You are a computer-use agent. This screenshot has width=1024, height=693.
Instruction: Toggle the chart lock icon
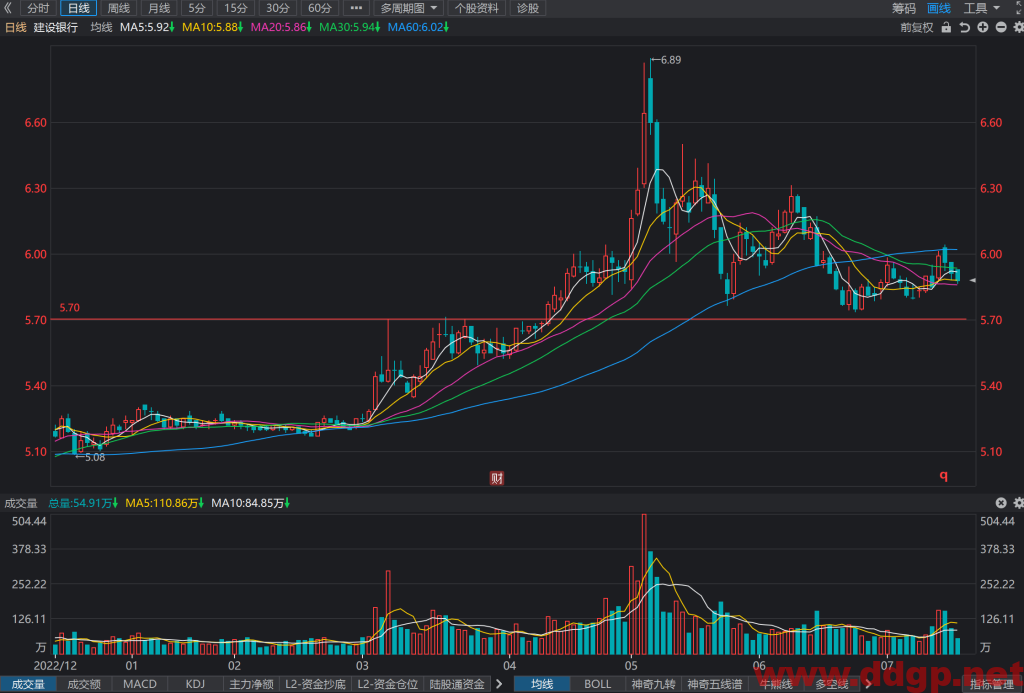[x=946, y=27]
